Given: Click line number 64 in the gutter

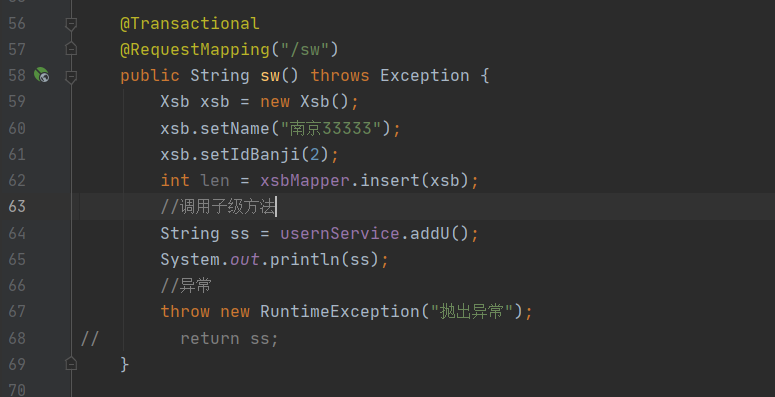Looking at the screenshot, I should pyautogui.click(x=17, y=233).
